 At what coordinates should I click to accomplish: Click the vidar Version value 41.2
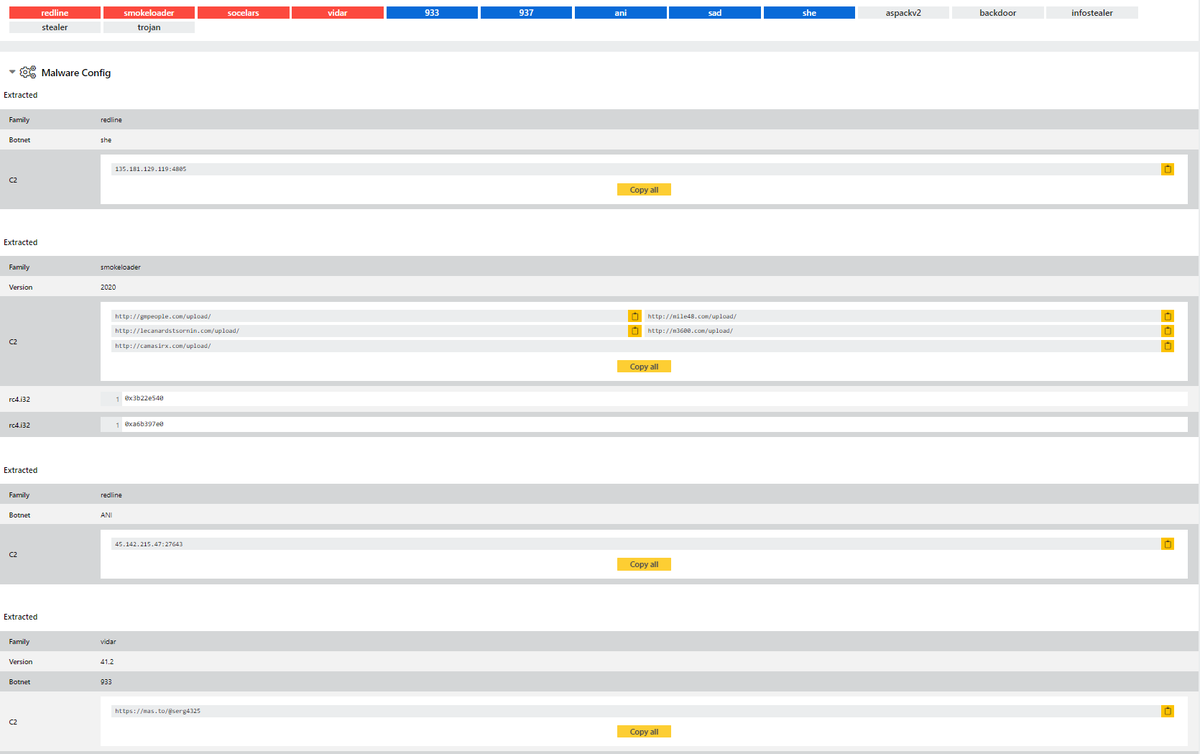(108, 661)
